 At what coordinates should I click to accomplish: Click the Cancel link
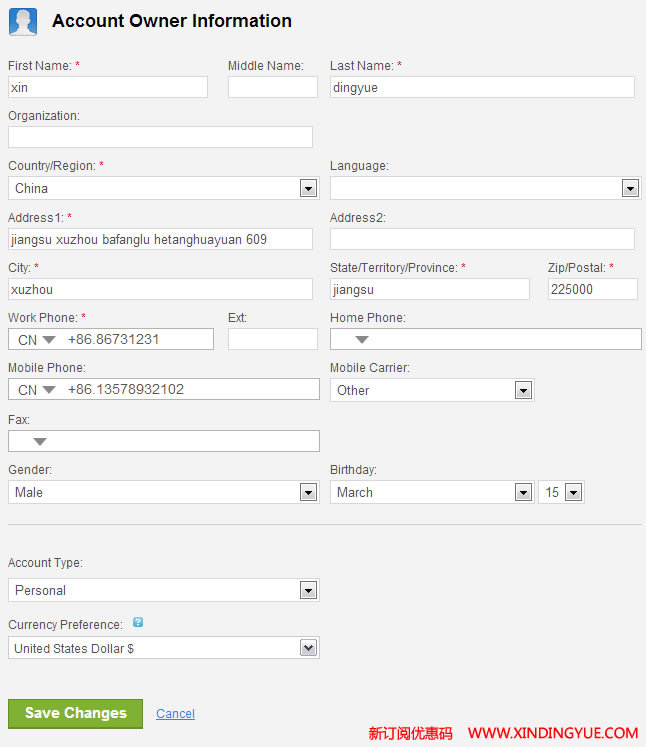(x=175, y=714)
